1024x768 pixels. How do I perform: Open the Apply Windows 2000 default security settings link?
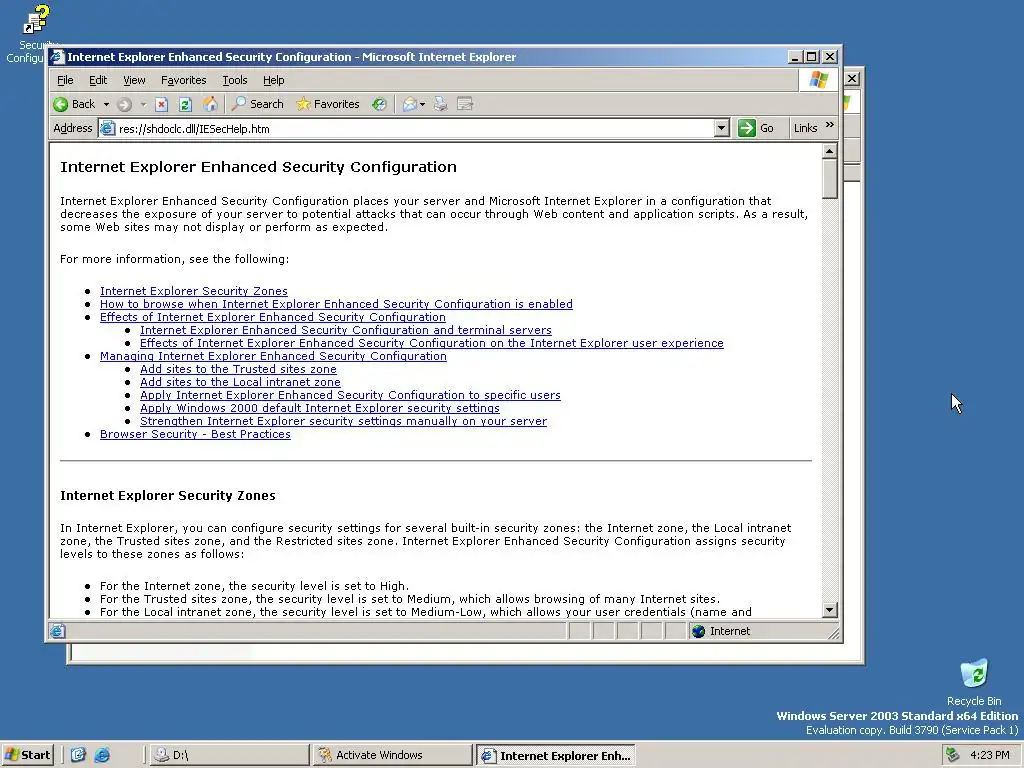point(319,408)
